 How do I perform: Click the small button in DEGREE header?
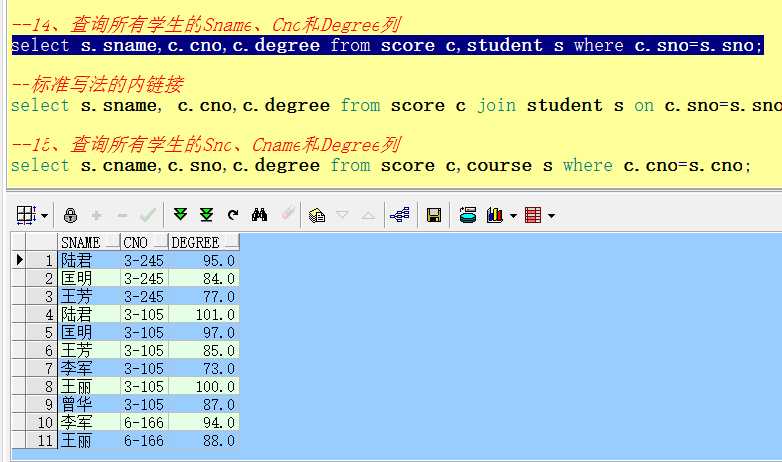[x=232, y=243]
